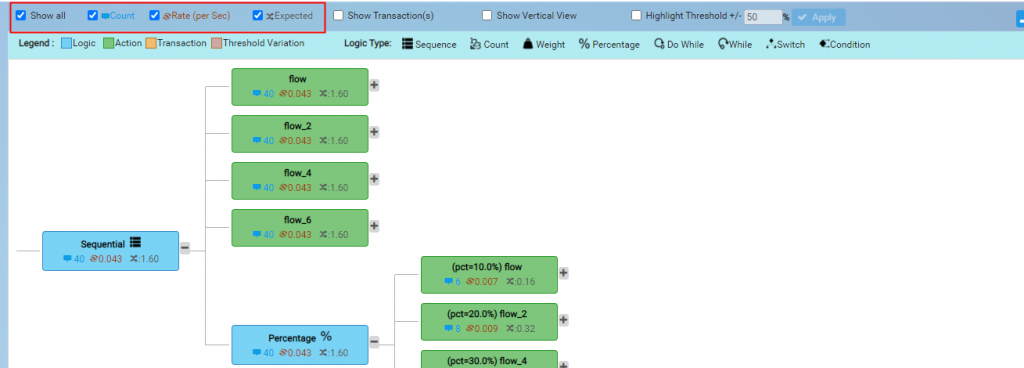This screenshot has height=368, width=1024.
Task: Collapse the Percentage logic node
Action: pyautogui.click(x=374, y=341)
